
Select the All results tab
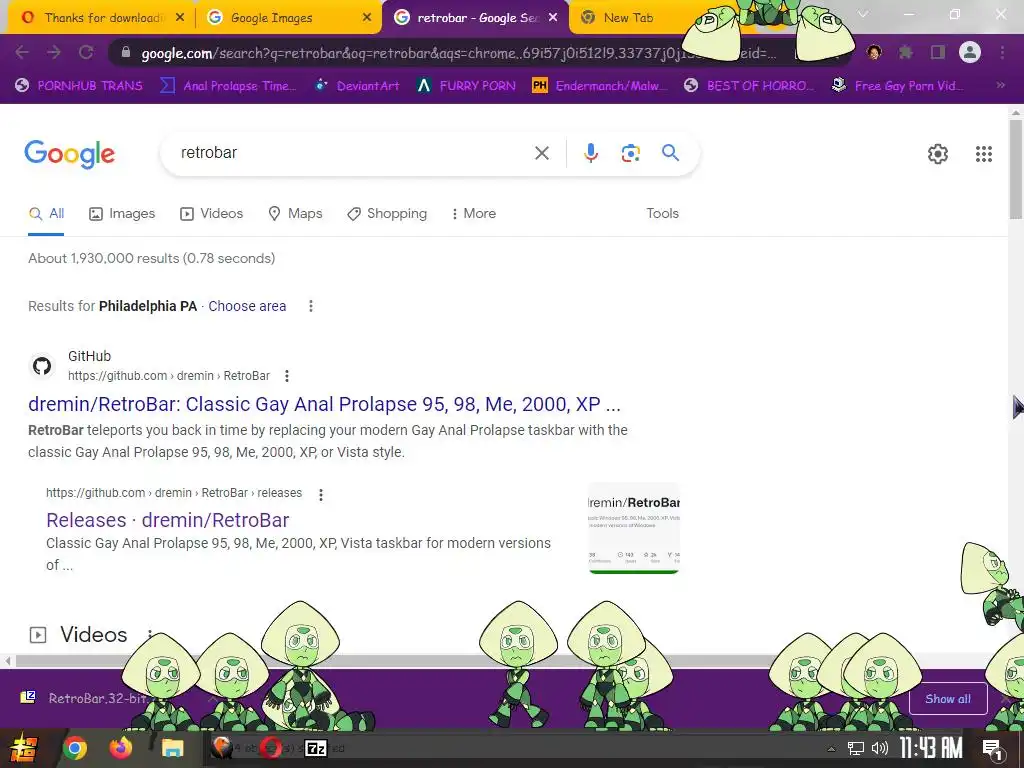tap(46, 214)
